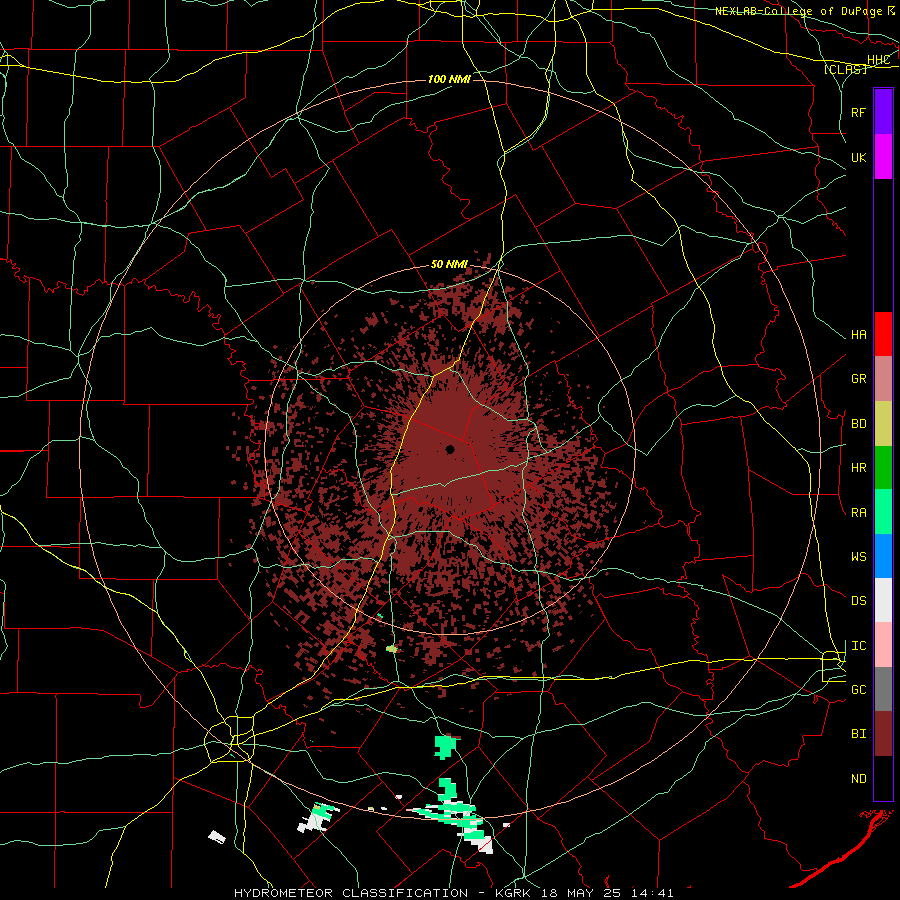This screenshot has width=900, height=900.
Task: Select the IC light pink legend swatch
Action: [x=883, y=645]
